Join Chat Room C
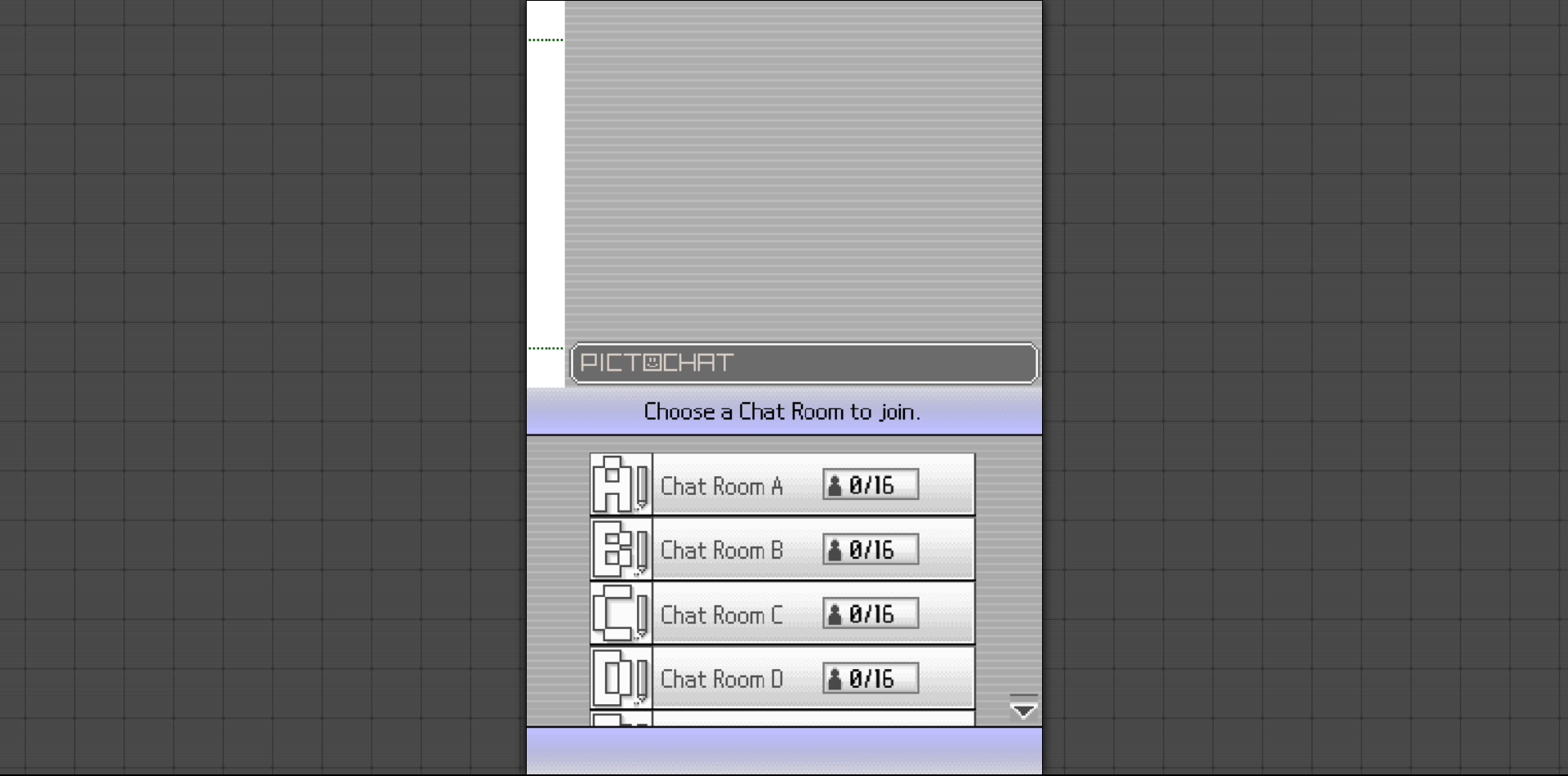This screenshot has height=776, width=1568. [782, 613]
